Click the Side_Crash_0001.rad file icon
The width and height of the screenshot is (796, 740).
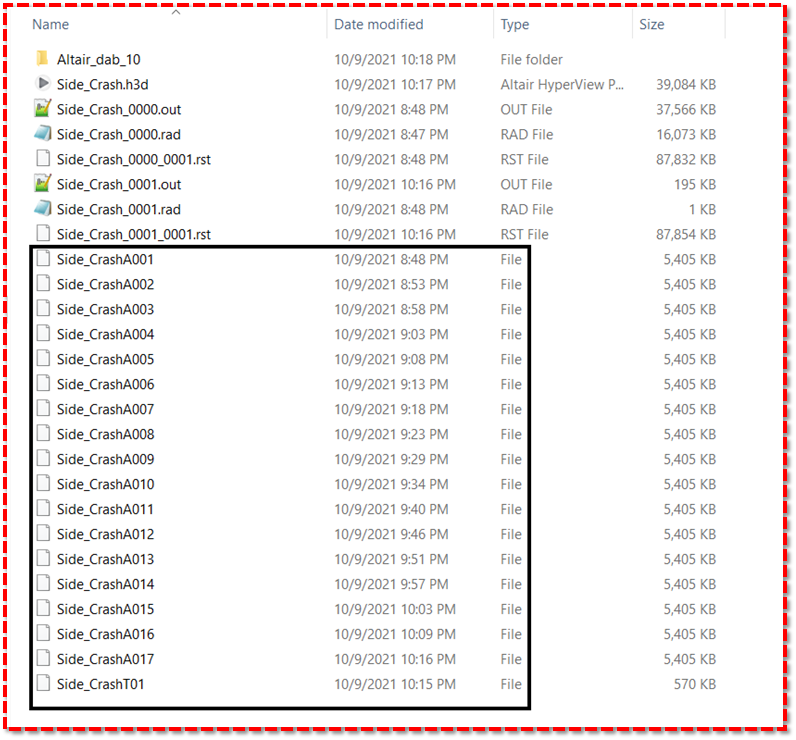(x=43, y=209)
